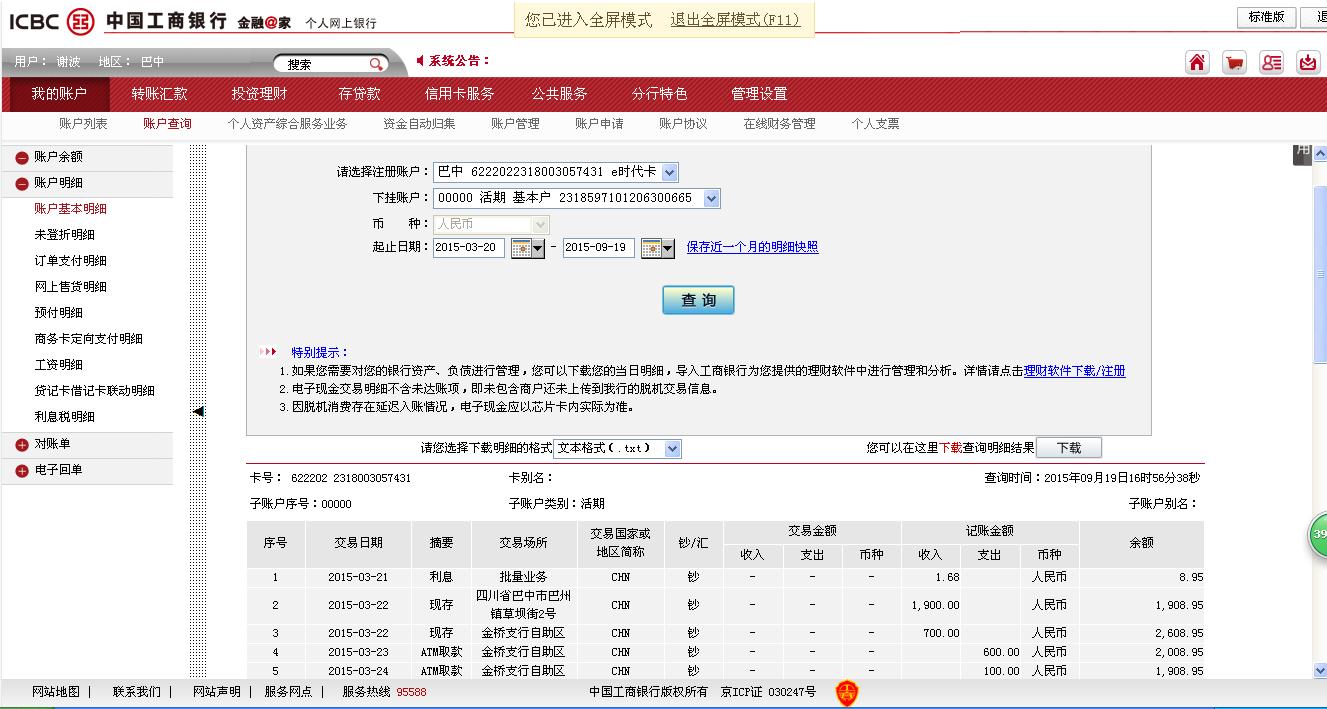The height and width of the screenshot is (709, 1327).
Task: Click the red home icon
Action: point(1197,63)
